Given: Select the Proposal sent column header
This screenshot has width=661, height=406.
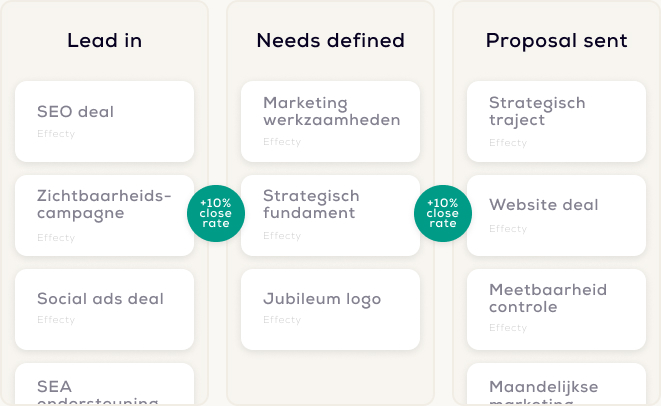Looking at the screenshot, I should tap(556, 41).
